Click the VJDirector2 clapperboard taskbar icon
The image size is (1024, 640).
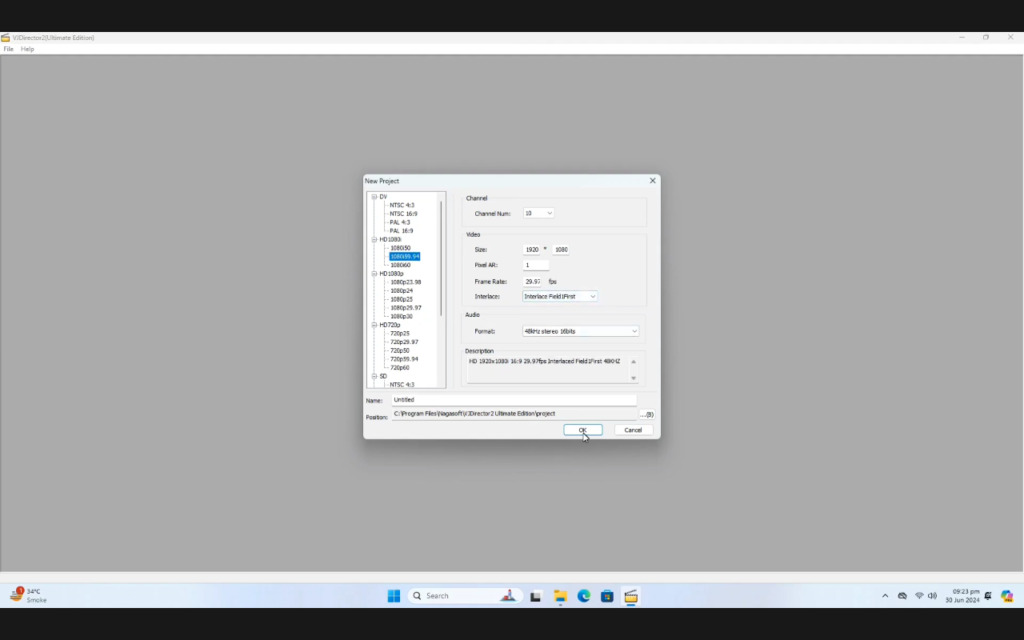coord(631,596)
